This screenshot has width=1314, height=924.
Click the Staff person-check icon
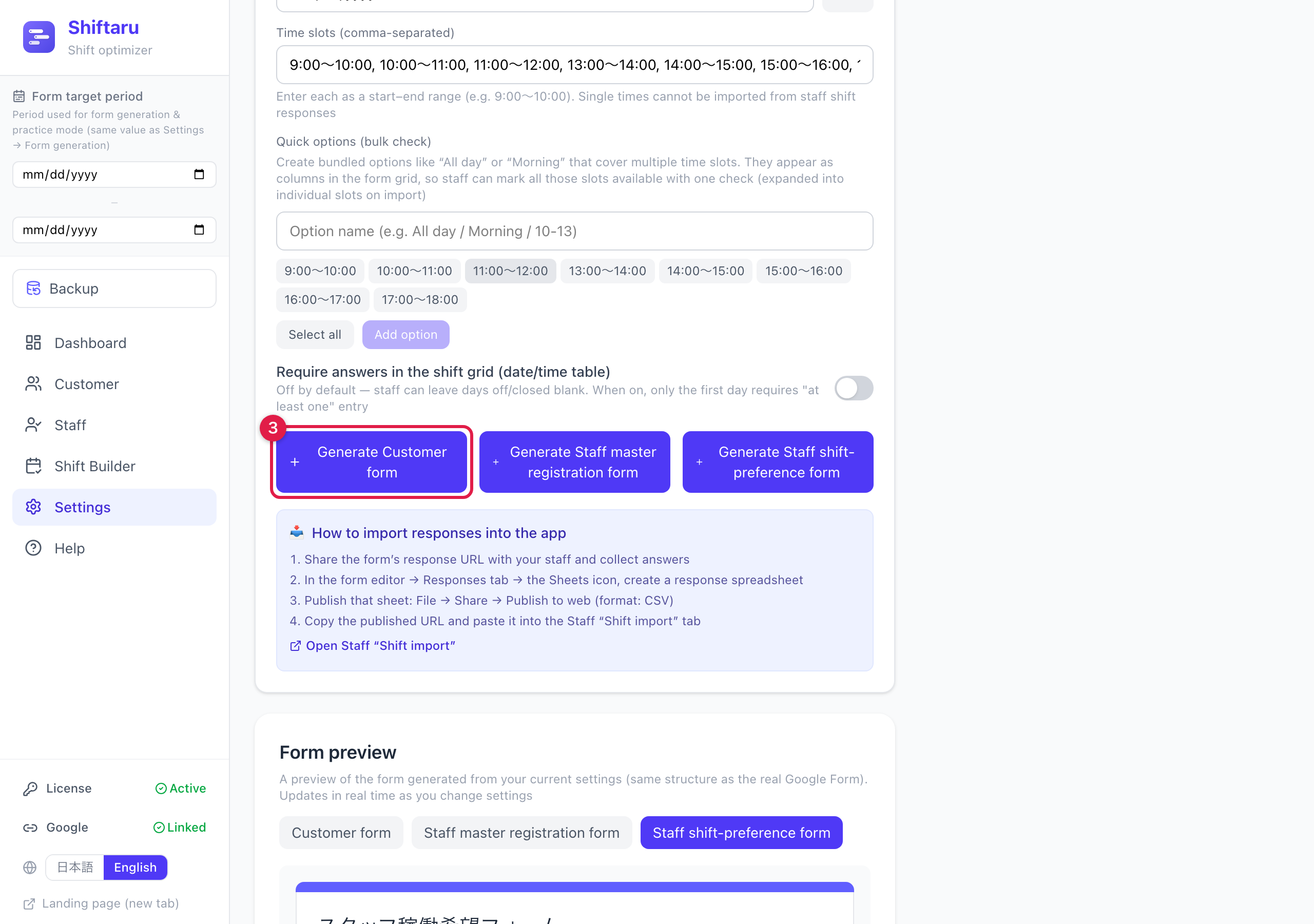tap(33, 425)
